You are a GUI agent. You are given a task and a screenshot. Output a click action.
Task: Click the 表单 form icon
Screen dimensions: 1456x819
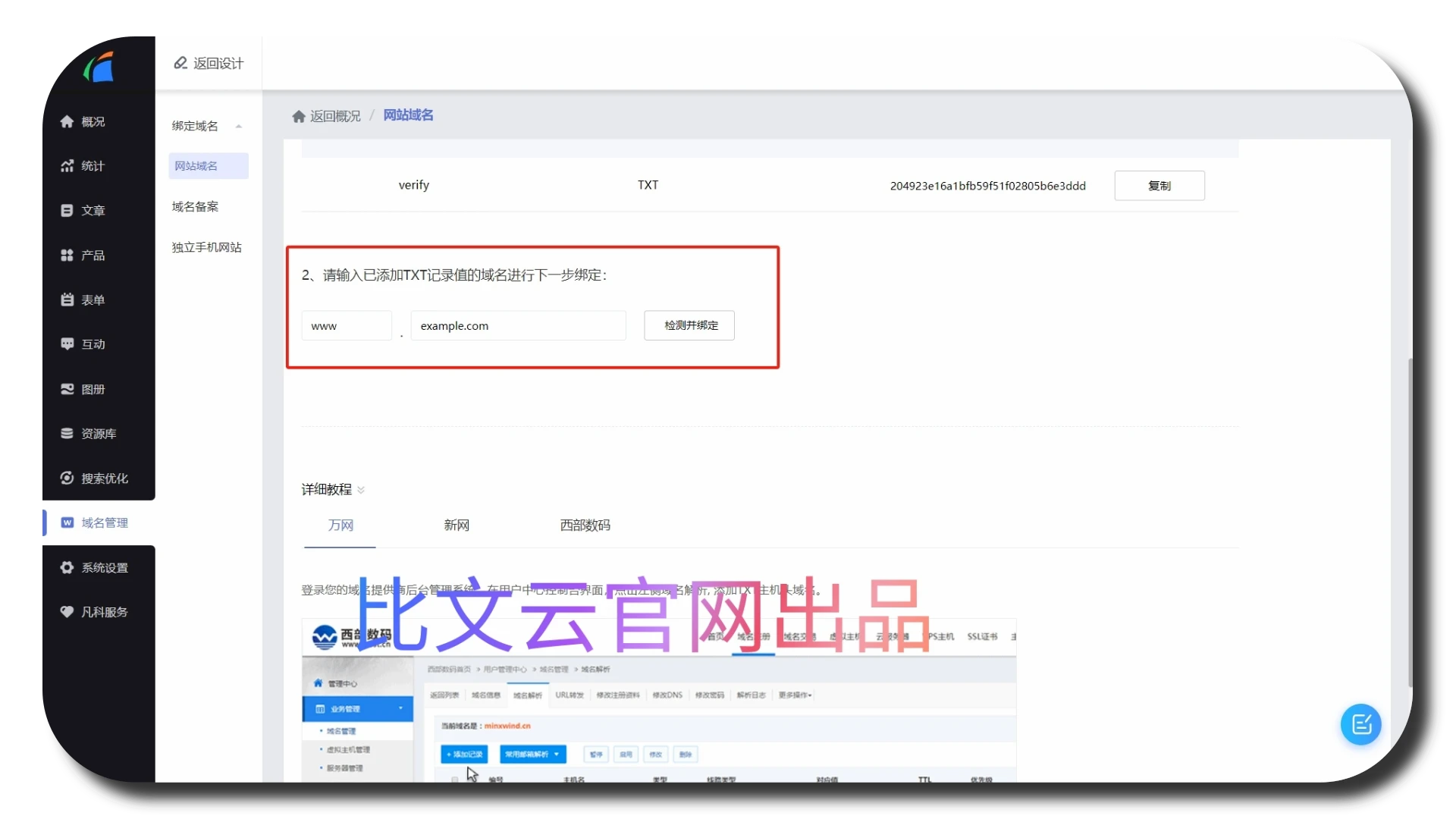click(67, 300)
